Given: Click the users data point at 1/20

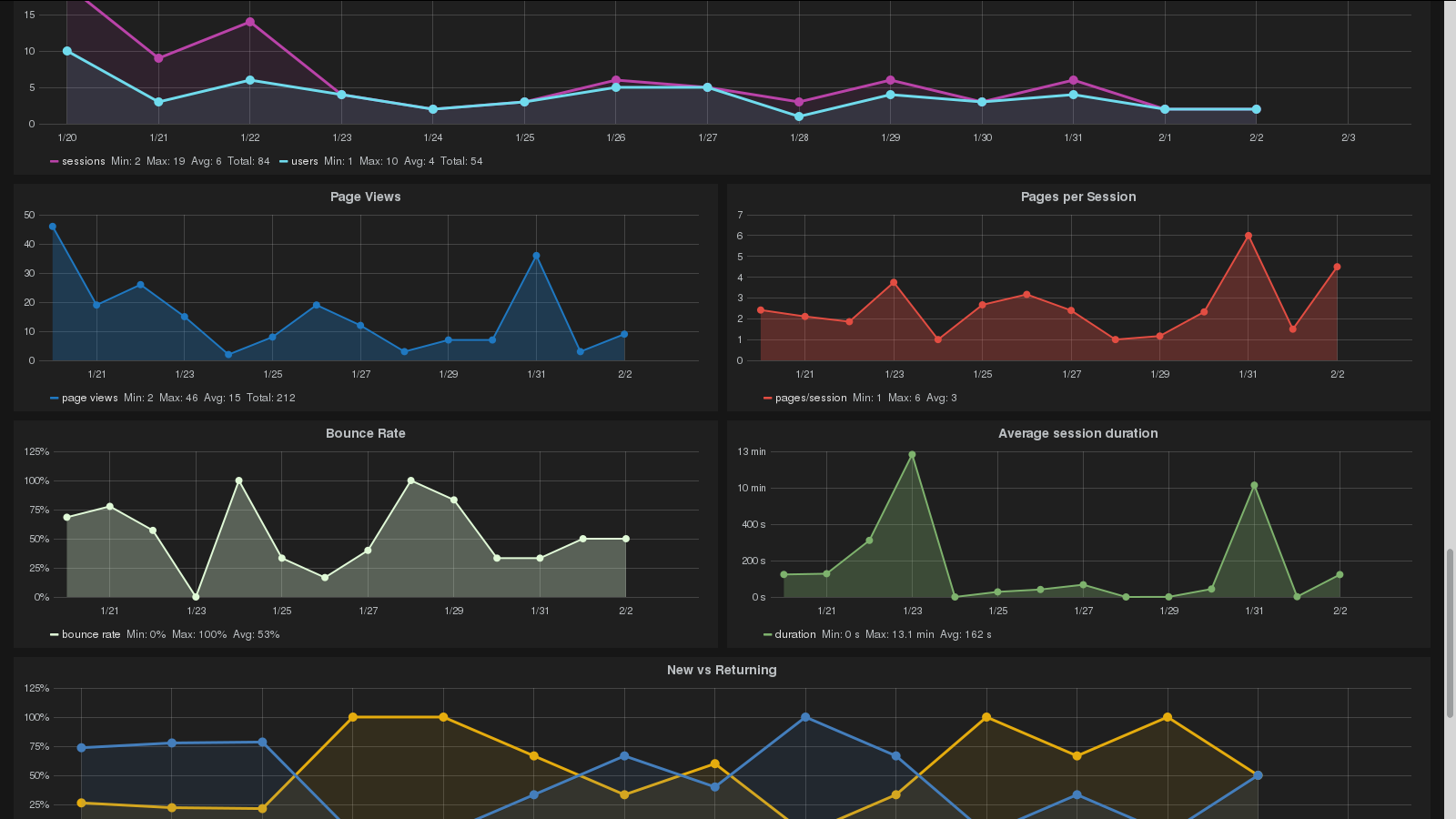Looking at the screenshot, I should point(67,51).
